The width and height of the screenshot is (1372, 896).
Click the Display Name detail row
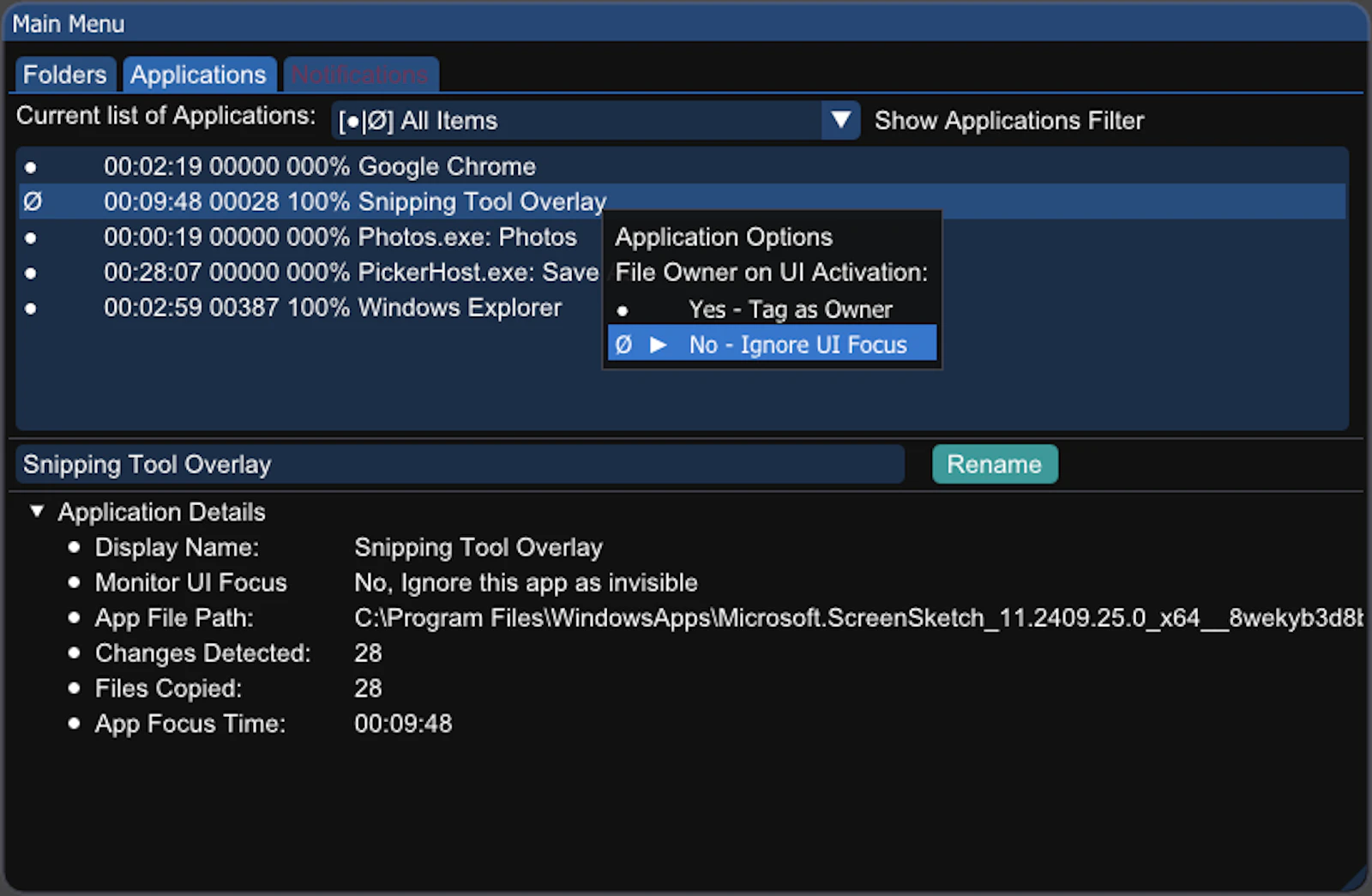tap(336, 547)
